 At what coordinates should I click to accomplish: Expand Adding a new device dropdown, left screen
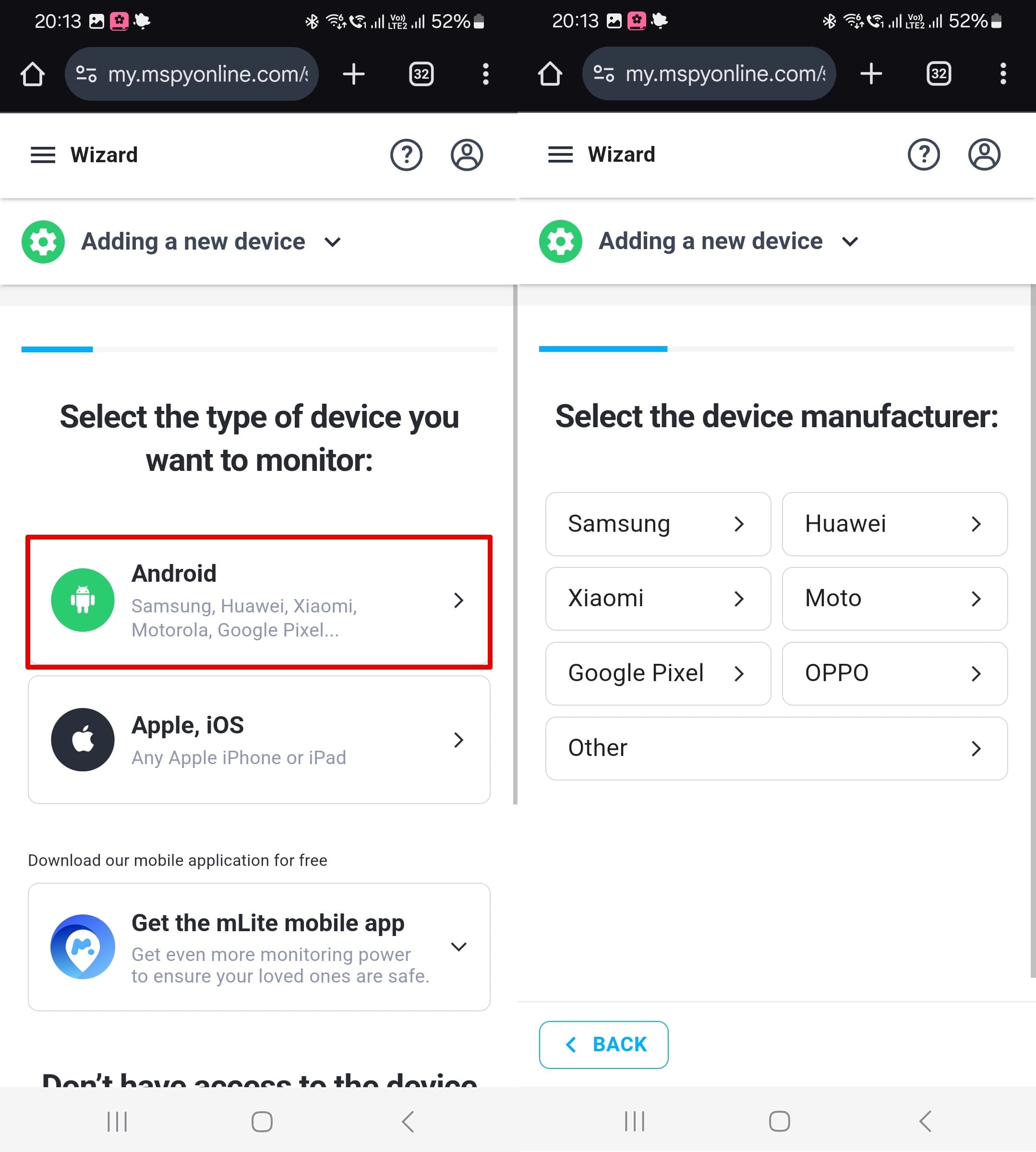(332, 242)
